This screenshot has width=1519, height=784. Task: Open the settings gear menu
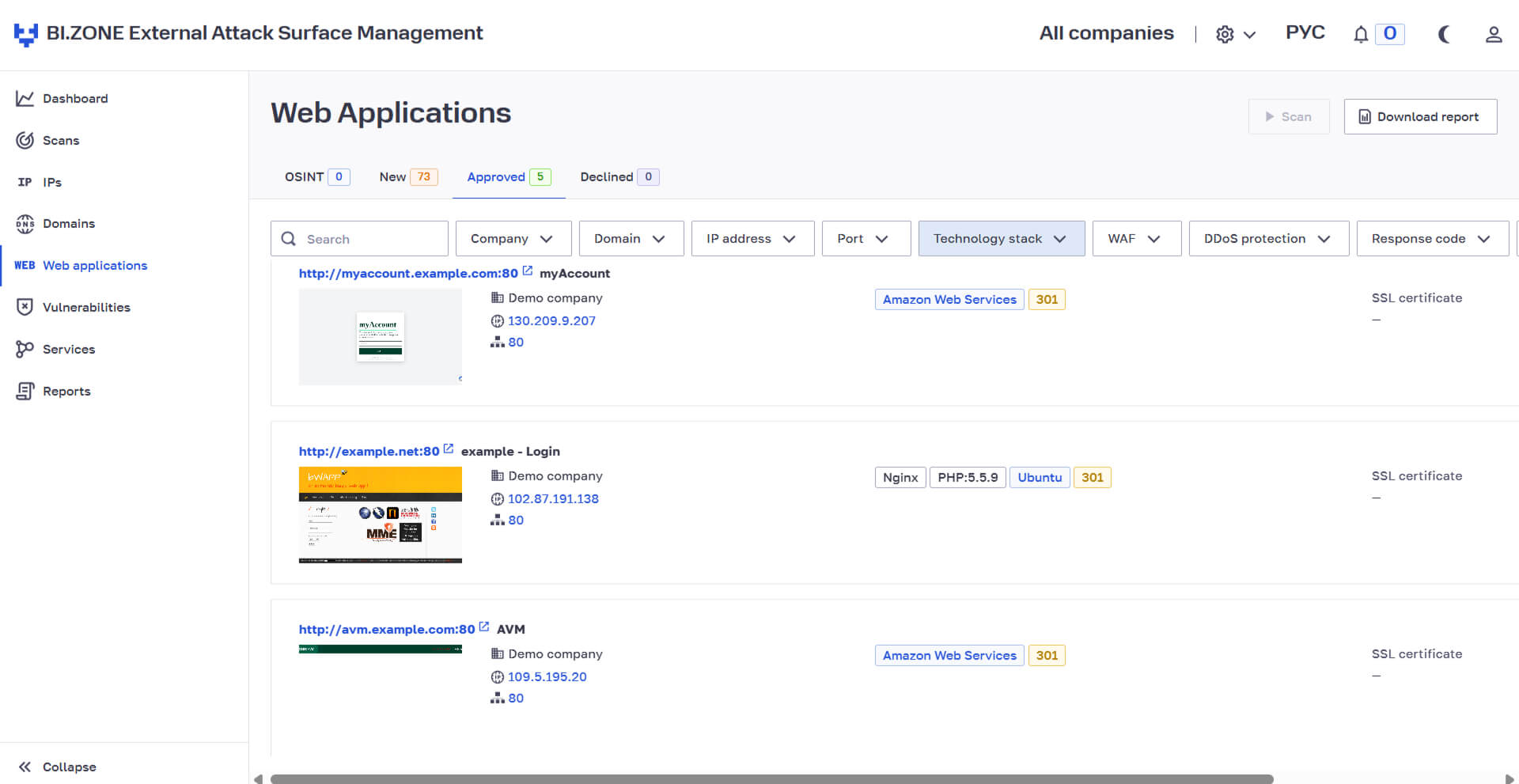pos(1236,34)
